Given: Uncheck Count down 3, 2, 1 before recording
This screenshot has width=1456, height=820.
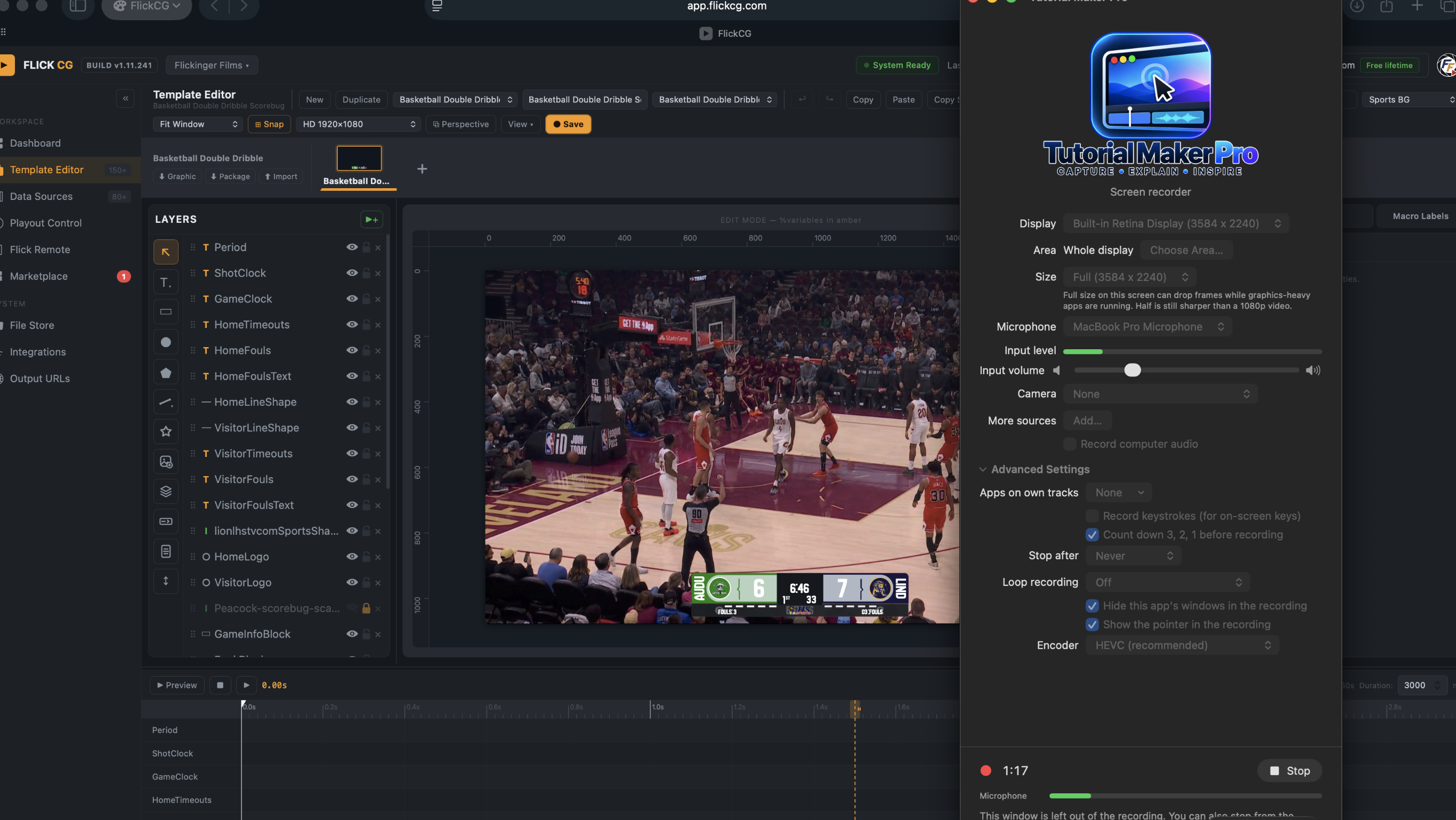Looking at the screenshot, I should 1092,534.
